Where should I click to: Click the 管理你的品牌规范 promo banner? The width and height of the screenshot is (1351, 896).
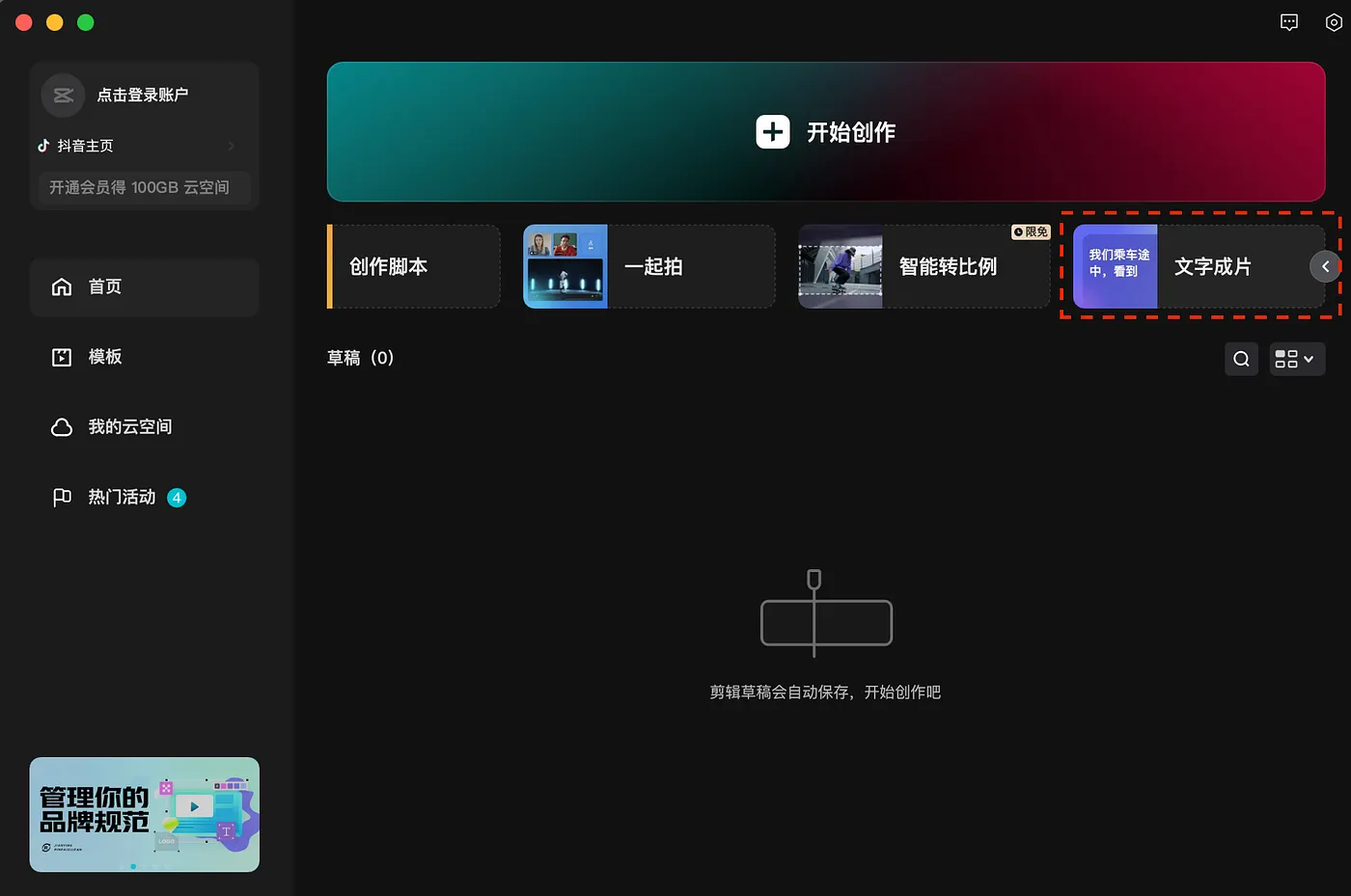tap(145, 815)
